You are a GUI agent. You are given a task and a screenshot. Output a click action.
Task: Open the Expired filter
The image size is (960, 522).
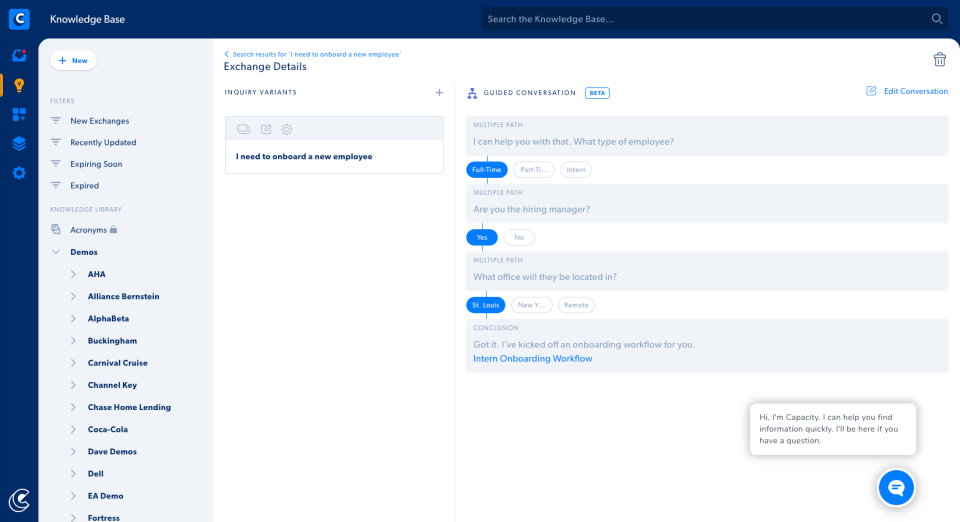coord(84,185)
